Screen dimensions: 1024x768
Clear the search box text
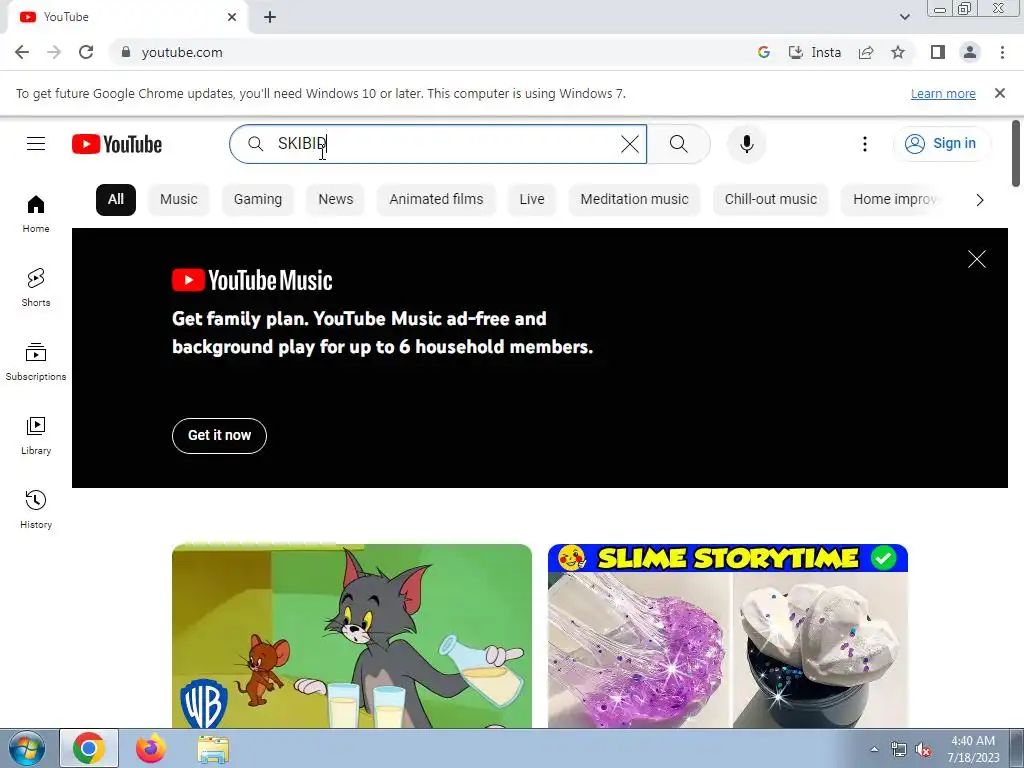[630, 144]
